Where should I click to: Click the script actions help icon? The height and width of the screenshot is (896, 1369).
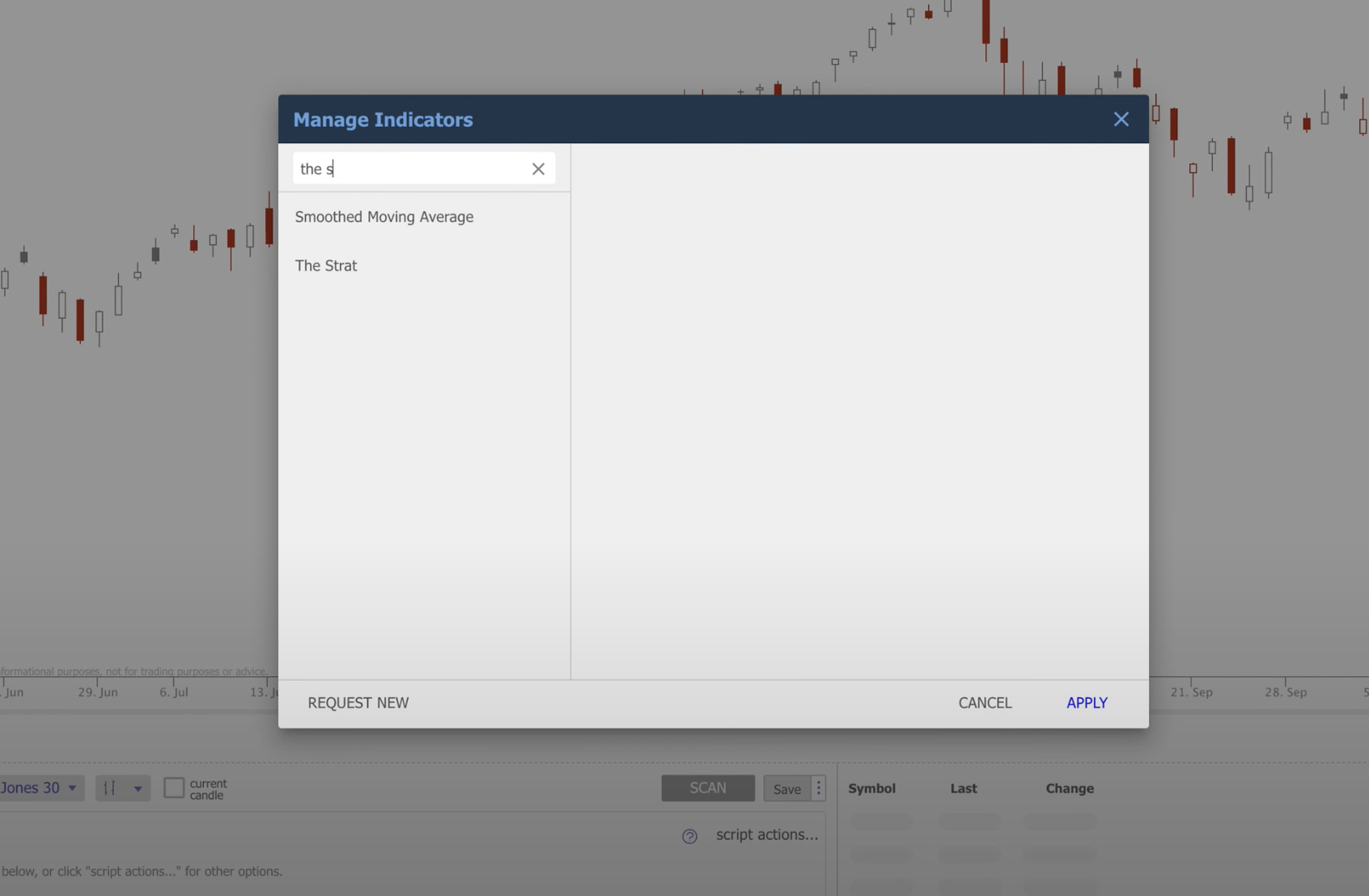tap(689, 836)
